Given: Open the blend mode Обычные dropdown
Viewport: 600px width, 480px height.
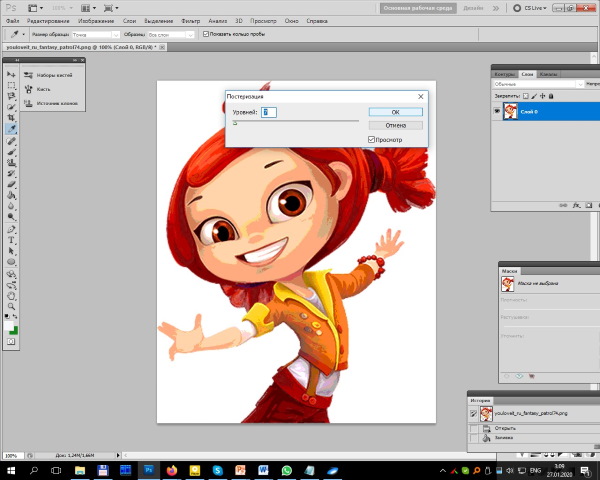Looking at the screenshot, I should tap(538, 84).
